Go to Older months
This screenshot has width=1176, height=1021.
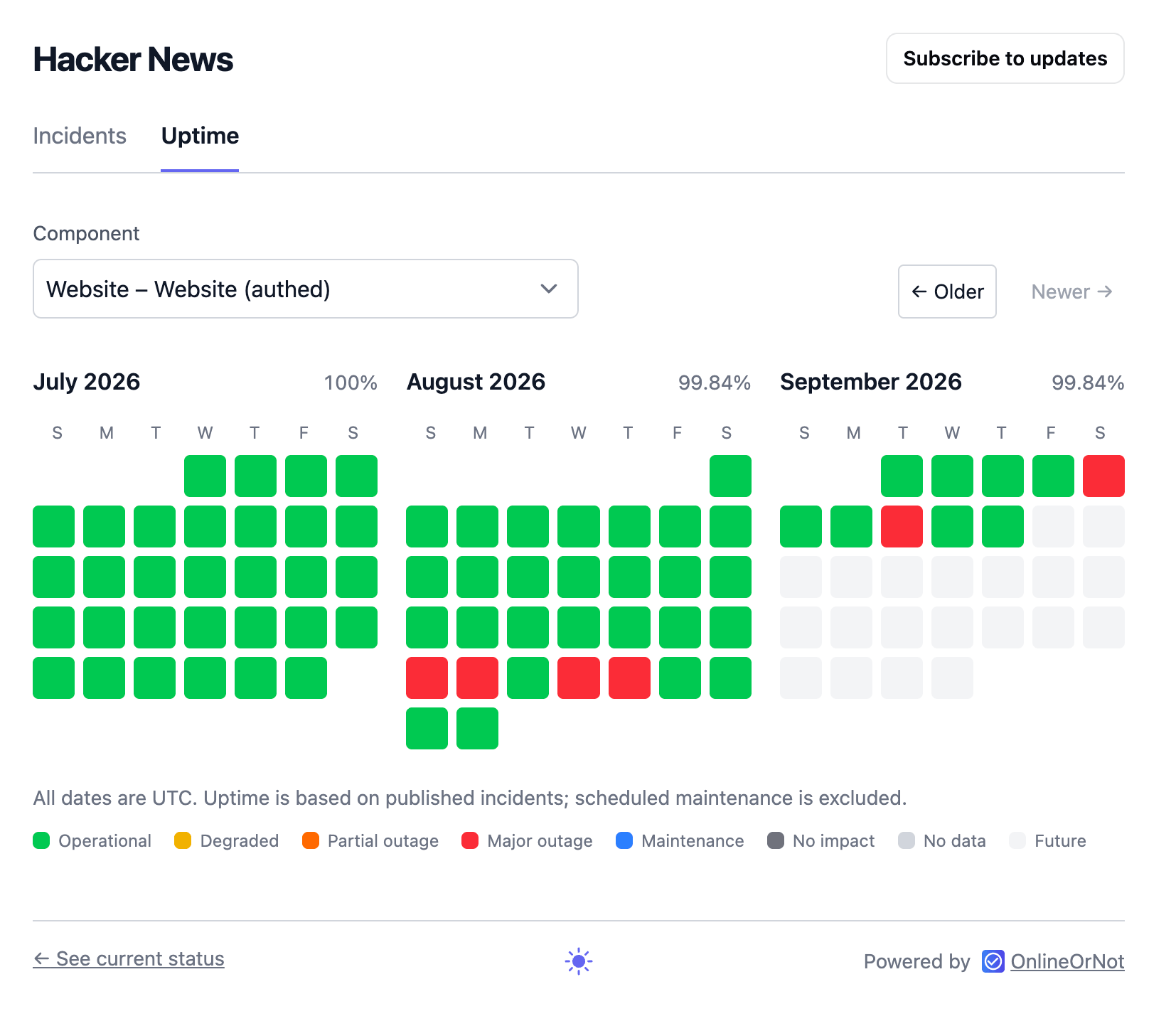[x=947, y=292]
